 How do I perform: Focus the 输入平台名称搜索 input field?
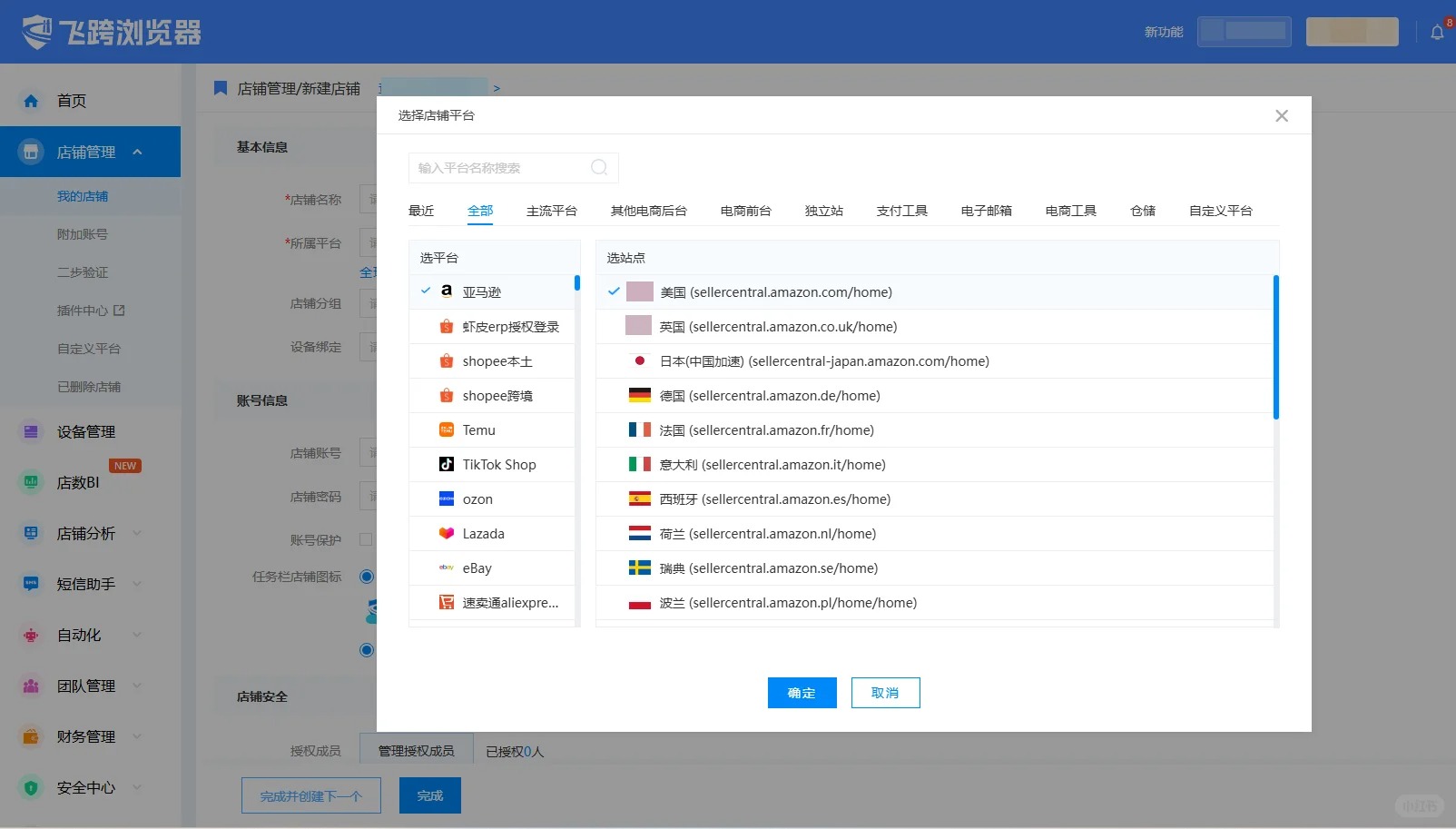[514, 168]
